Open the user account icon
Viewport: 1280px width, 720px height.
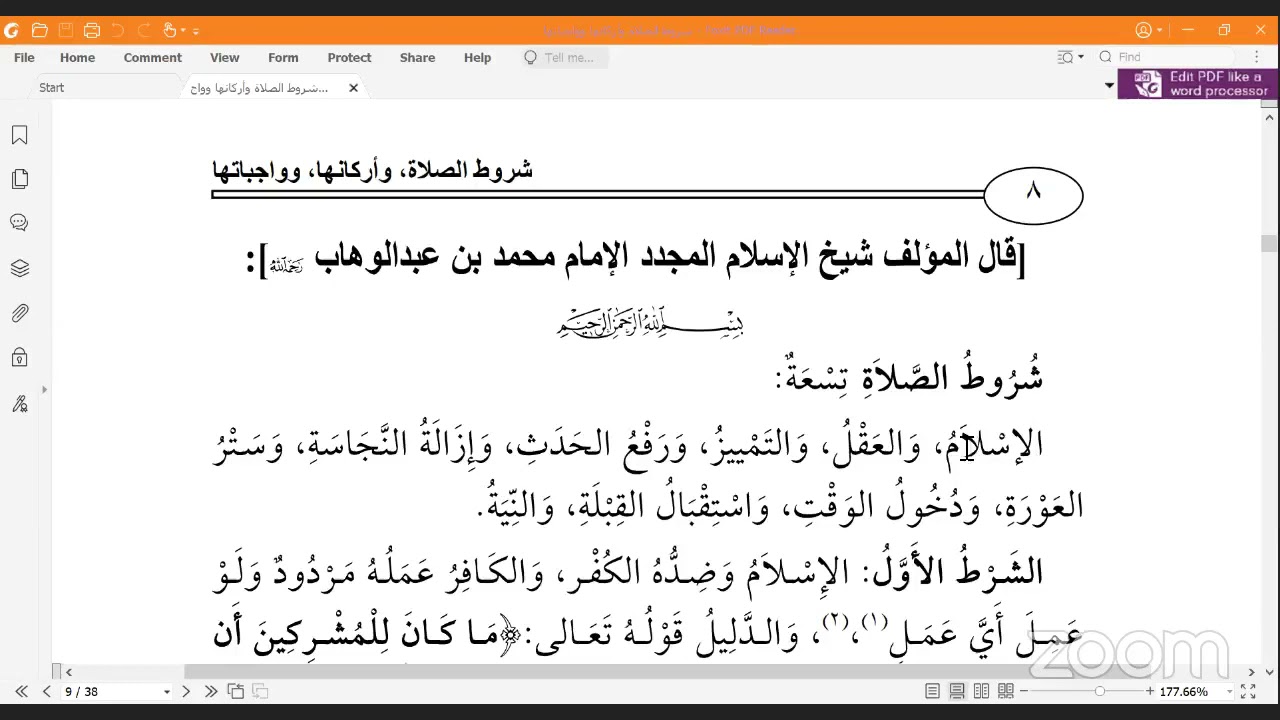click(1144, 30)
